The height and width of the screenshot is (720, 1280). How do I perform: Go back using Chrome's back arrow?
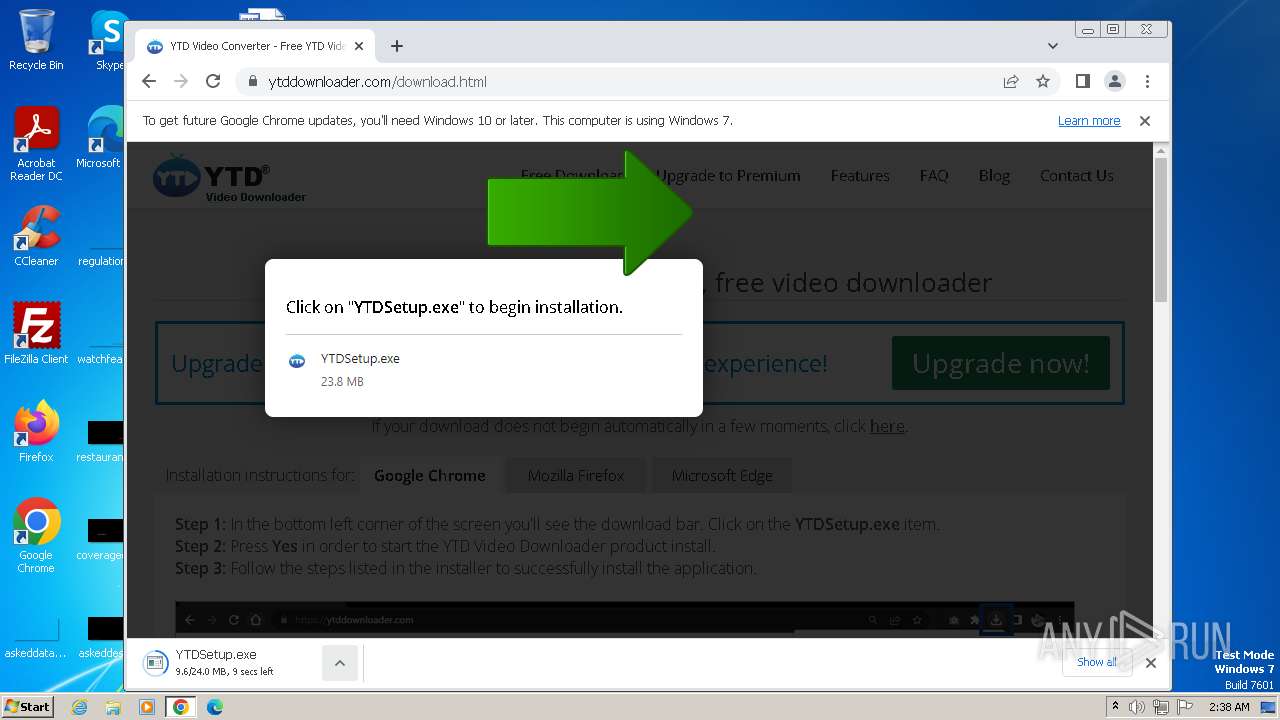(x=149, y=81)
